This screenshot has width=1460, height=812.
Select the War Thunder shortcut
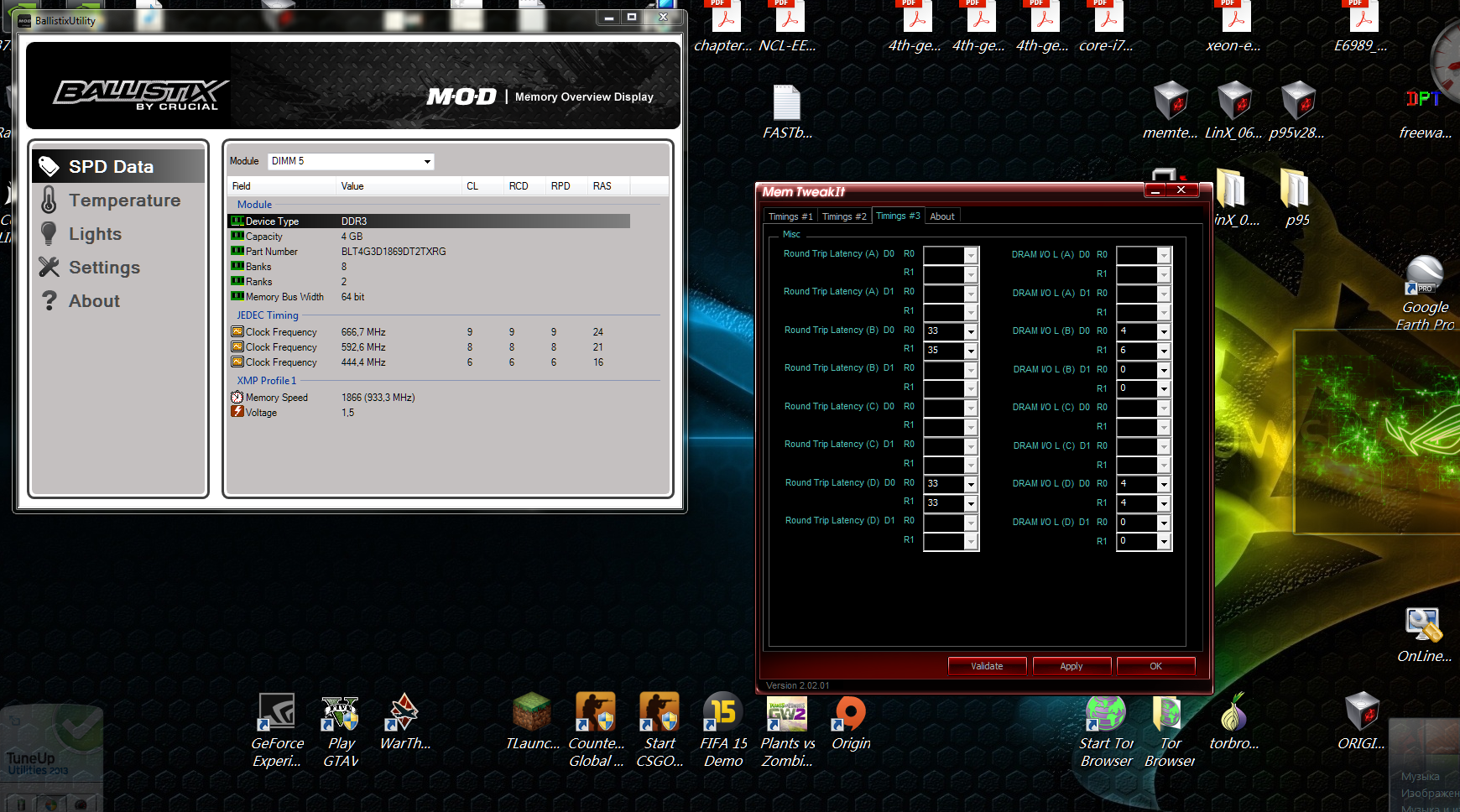point(404,722)
